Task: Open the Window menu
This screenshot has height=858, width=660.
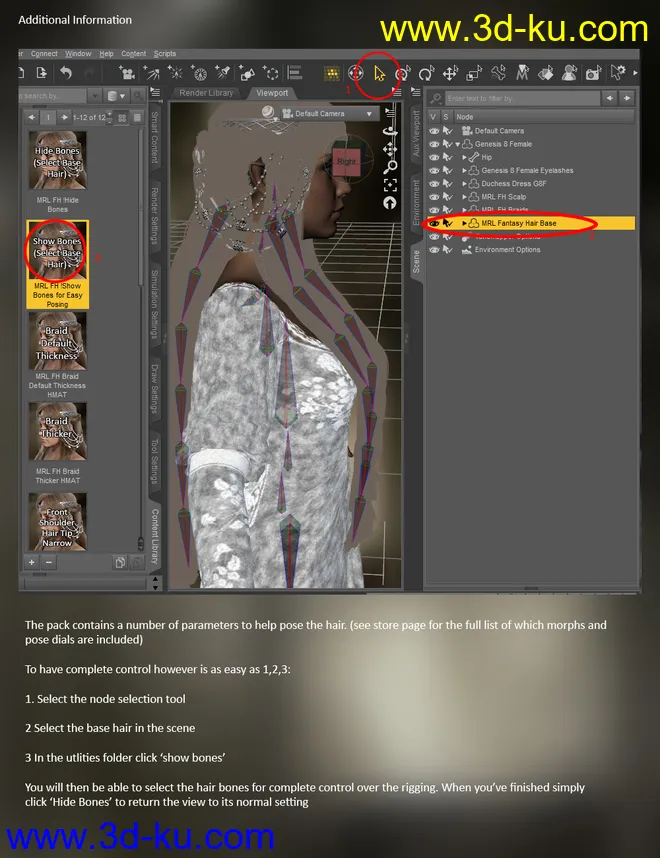Action: [x=78, y=53]
